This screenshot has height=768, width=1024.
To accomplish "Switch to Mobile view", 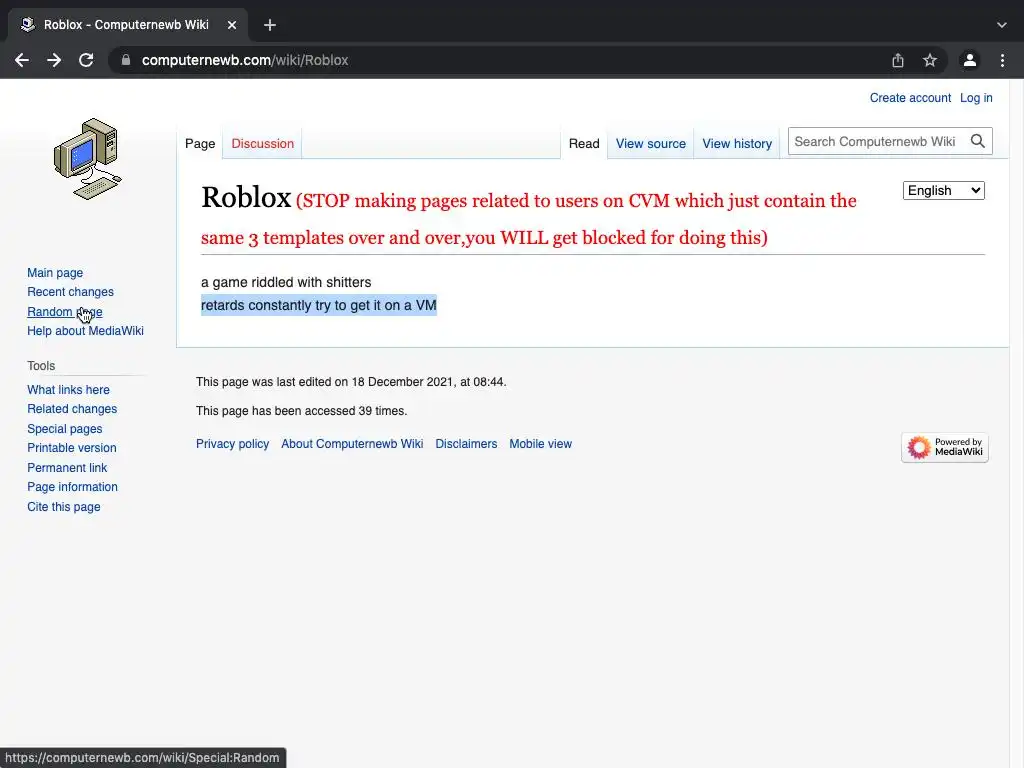I will (541, 444).
